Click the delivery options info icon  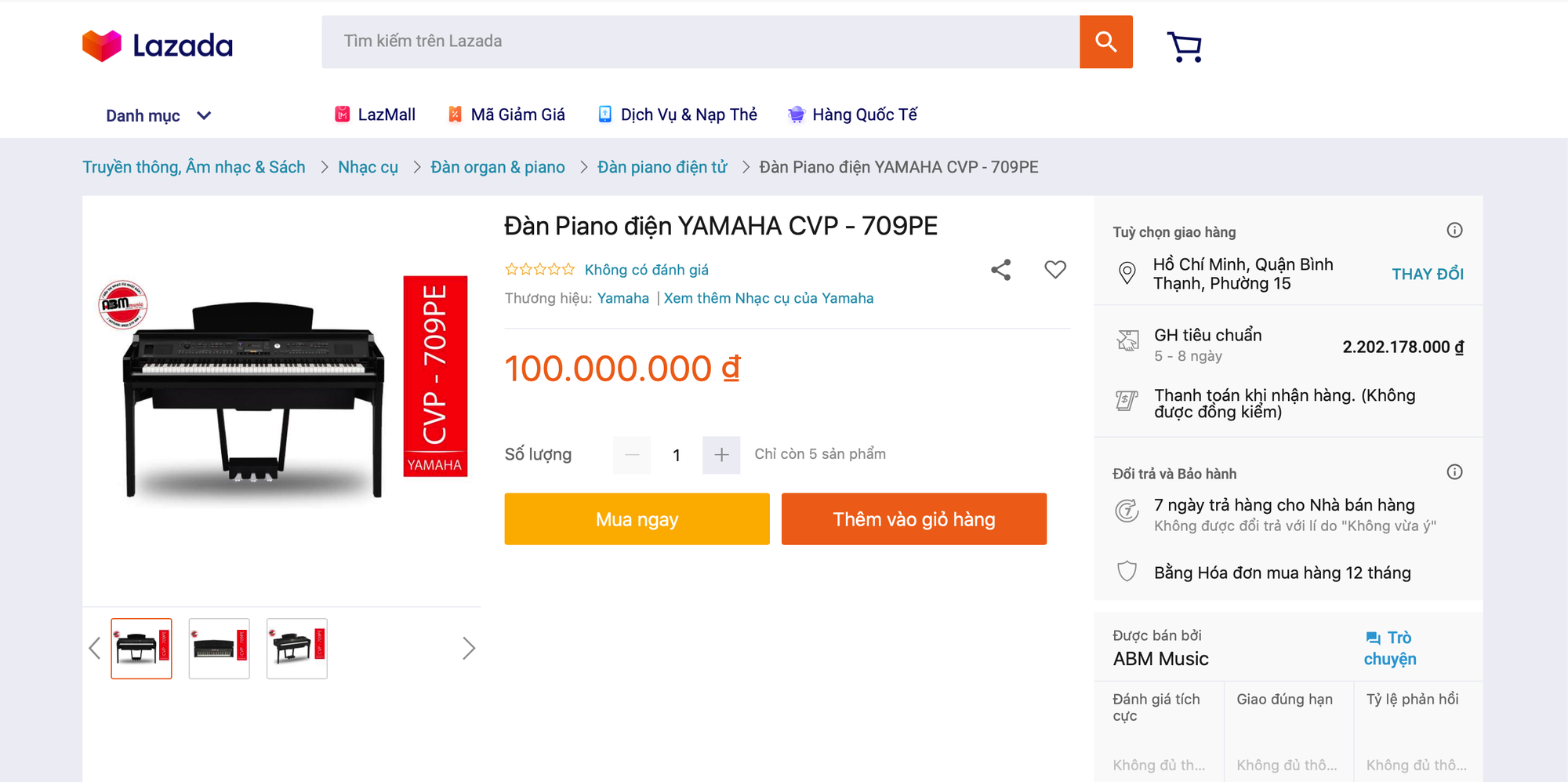(1454, 230)
